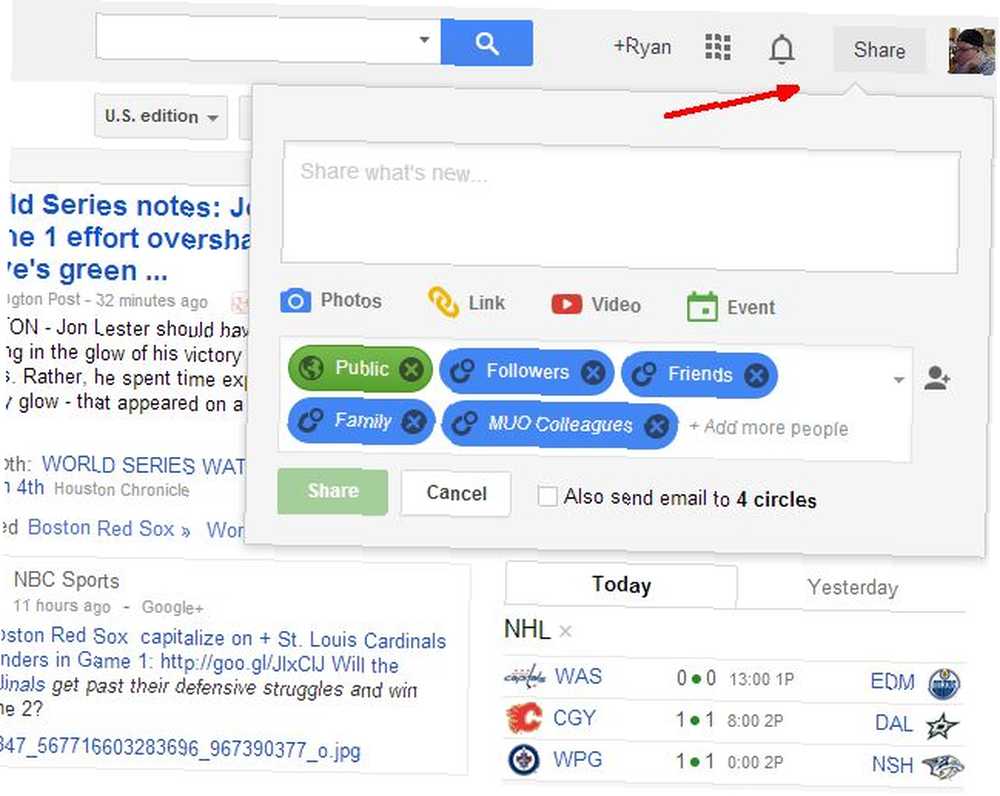Open the NSH team link
1000x796 pixels.
(x=893, y=764)
